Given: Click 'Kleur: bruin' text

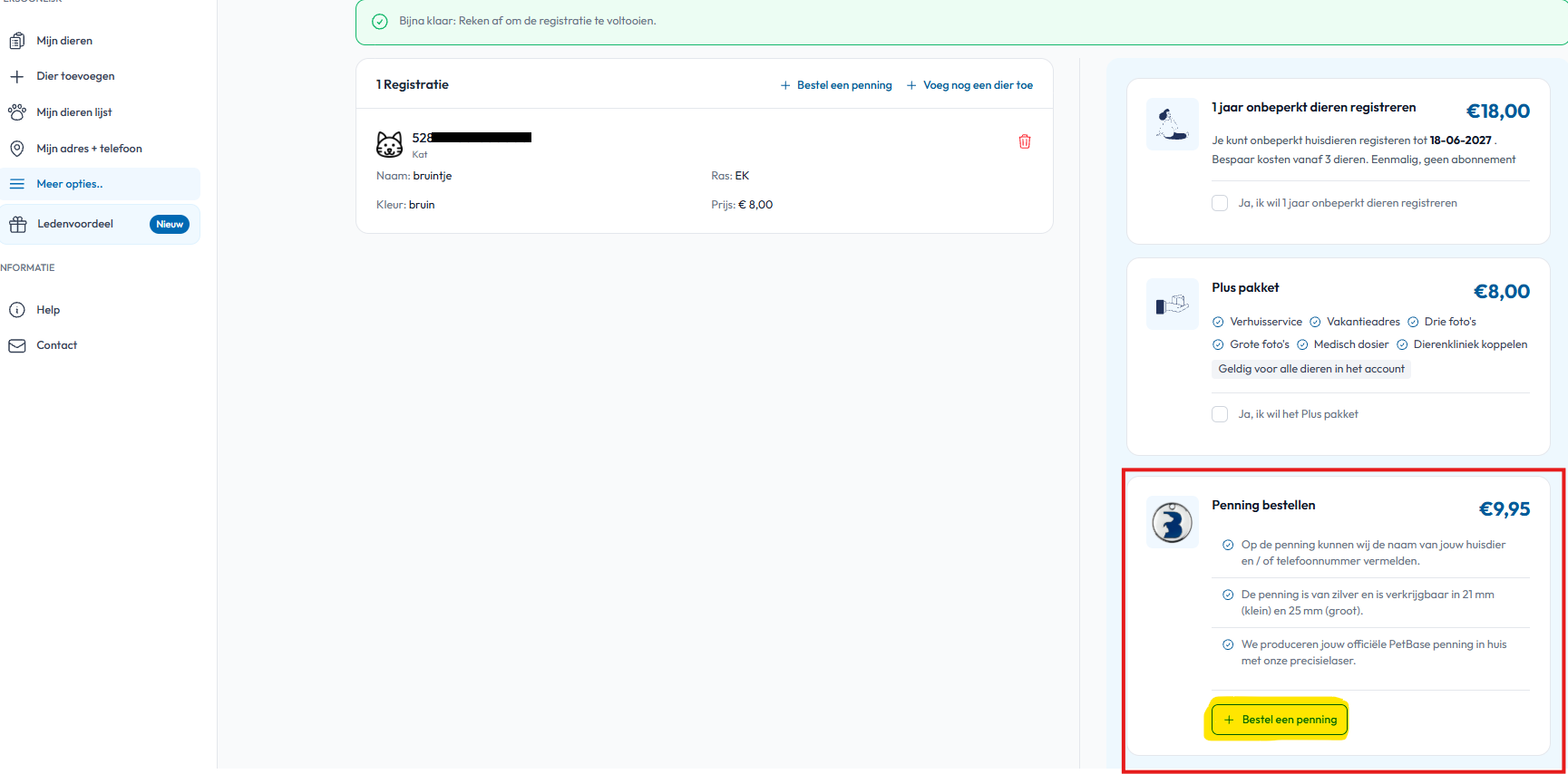Looking at the screenshot, I should click(x=405, y=205).
